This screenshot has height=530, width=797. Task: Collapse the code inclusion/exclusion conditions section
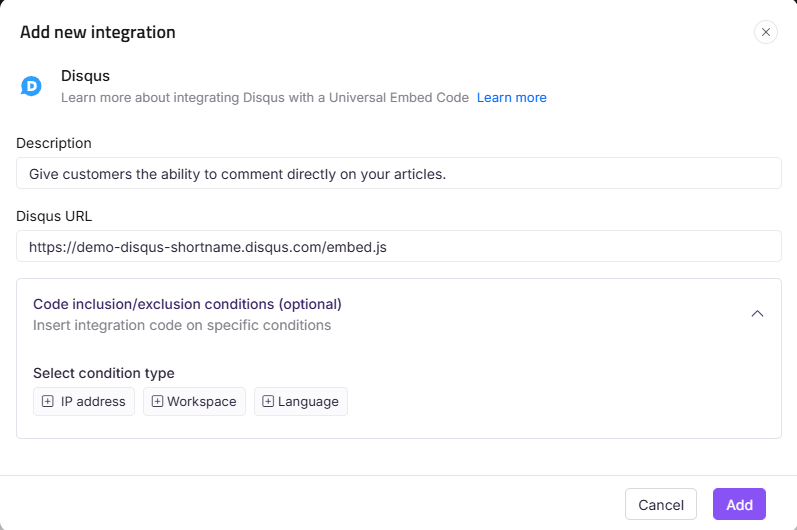click(757, 314)
